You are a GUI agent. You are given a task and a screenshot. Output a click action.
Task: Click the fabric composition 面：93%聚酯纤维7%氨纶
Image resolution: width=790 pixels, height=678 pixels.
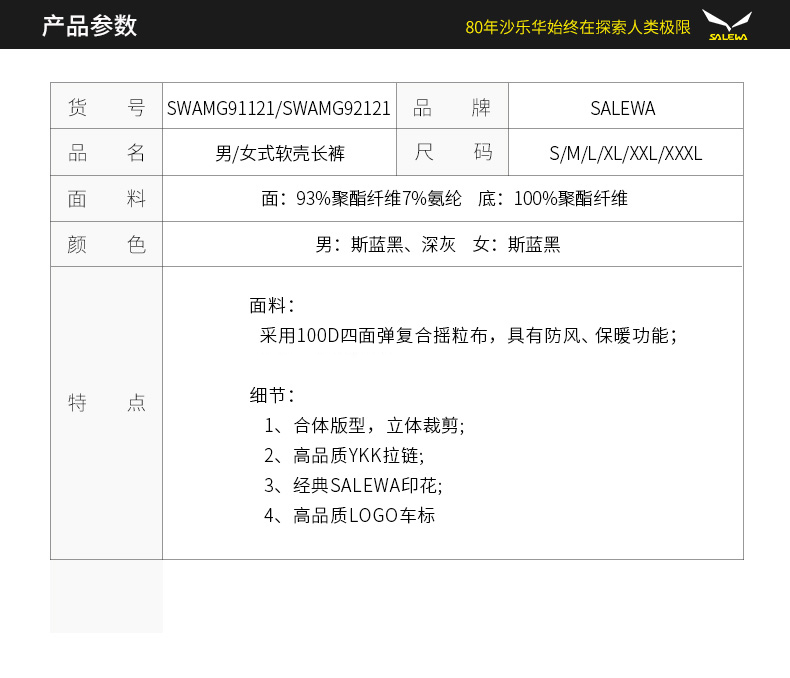[x=361, y=198]
